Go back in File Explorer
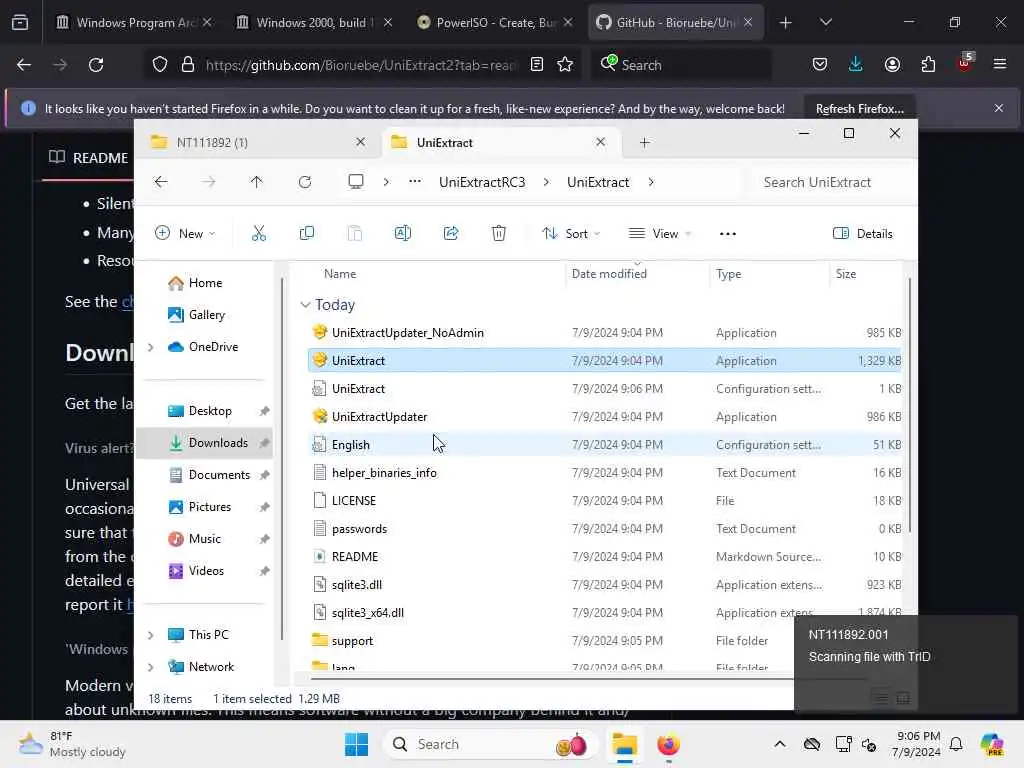 (x=161, y=182)
